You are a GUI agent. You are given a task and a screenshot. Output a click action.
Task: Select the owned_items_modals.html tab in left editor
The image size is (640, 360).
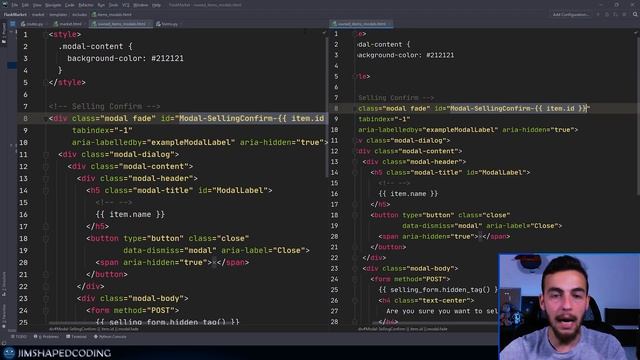[x=121, y=24]
